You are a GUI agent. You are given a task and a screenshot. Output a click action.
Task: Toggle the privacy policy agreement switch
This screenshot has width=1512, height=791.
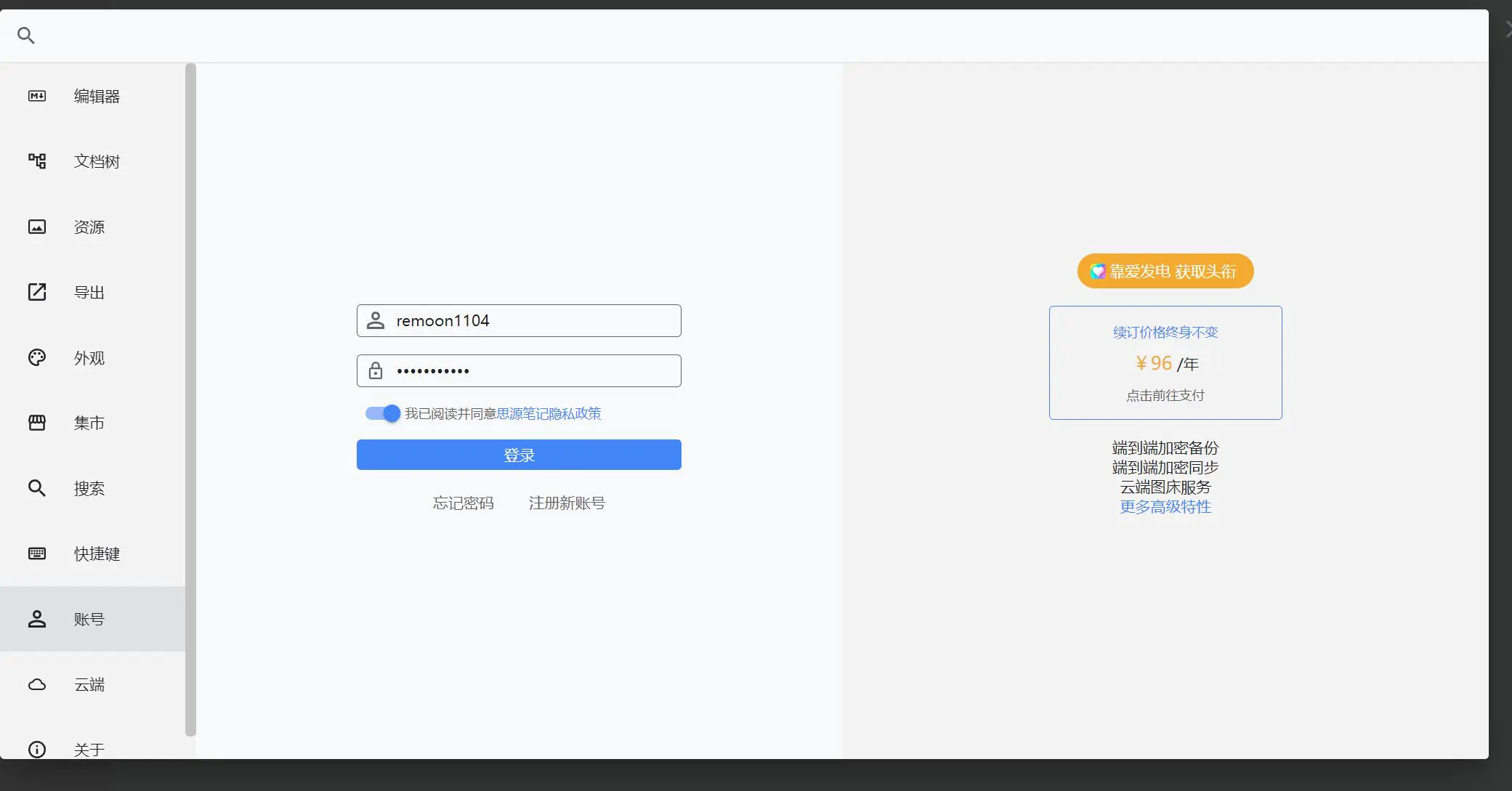[383, 413]
